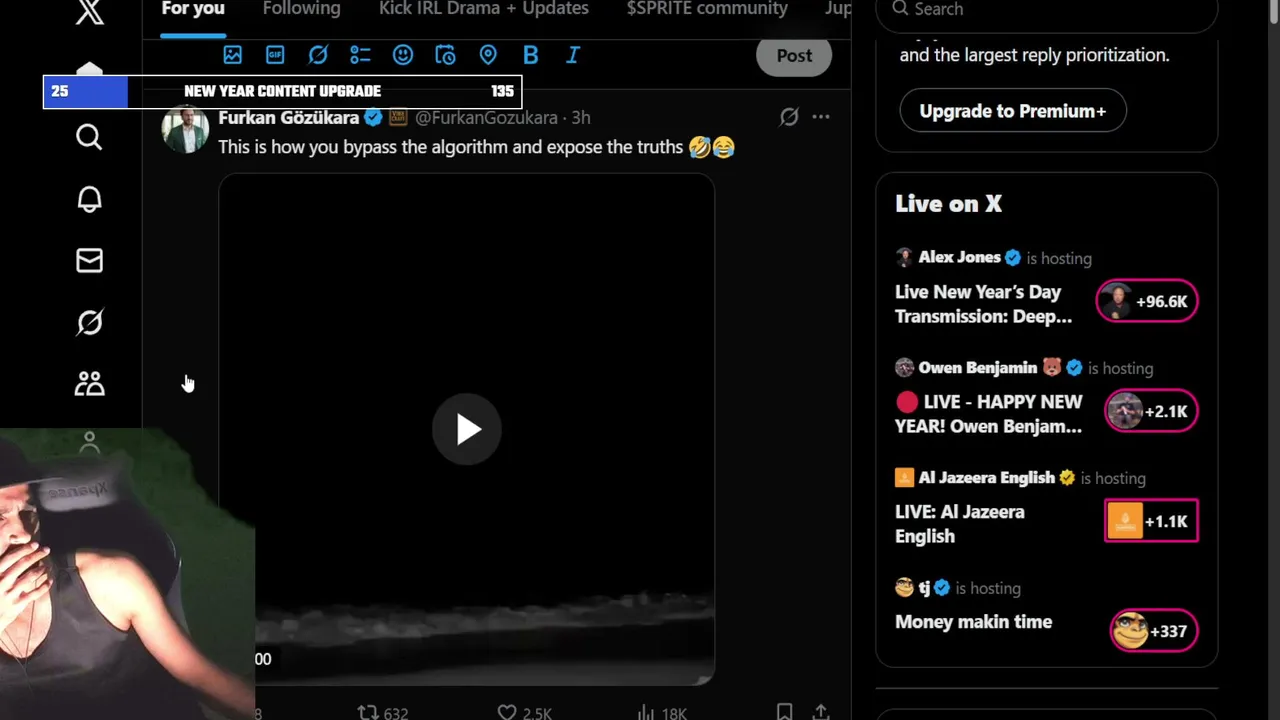This screenshot has height=720, width=1280.
Task: Open Furkan Gözükara display name link
Action: pos(288,118)
